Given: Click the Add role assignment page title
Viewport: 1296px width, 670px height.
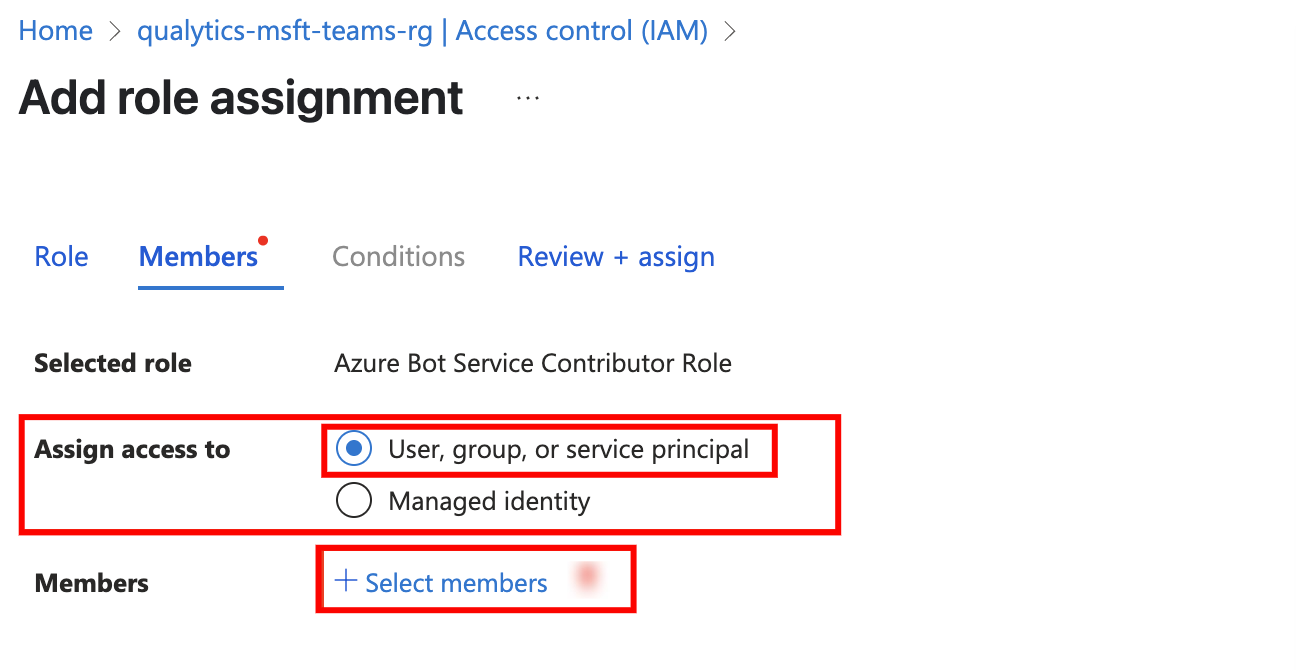Looking at the screenshot, I should [240, 97].
